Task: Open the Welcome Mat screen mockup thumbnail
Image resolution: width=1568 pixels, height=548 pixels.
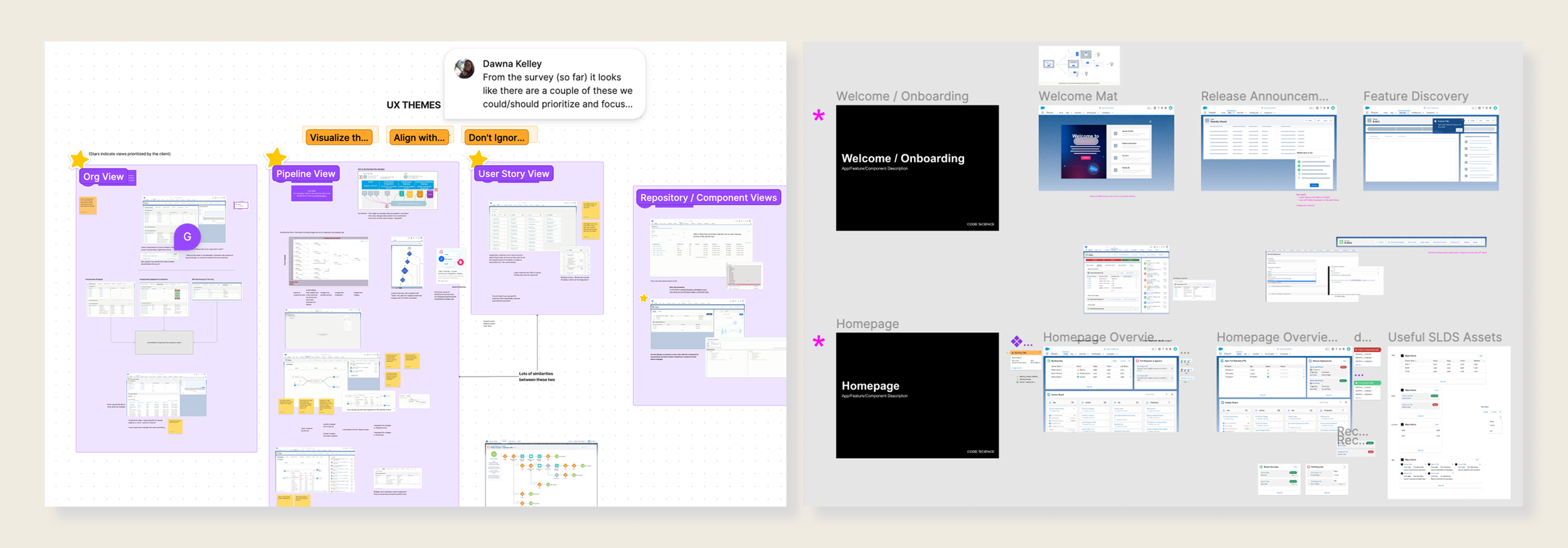Action: point(1106,148)
